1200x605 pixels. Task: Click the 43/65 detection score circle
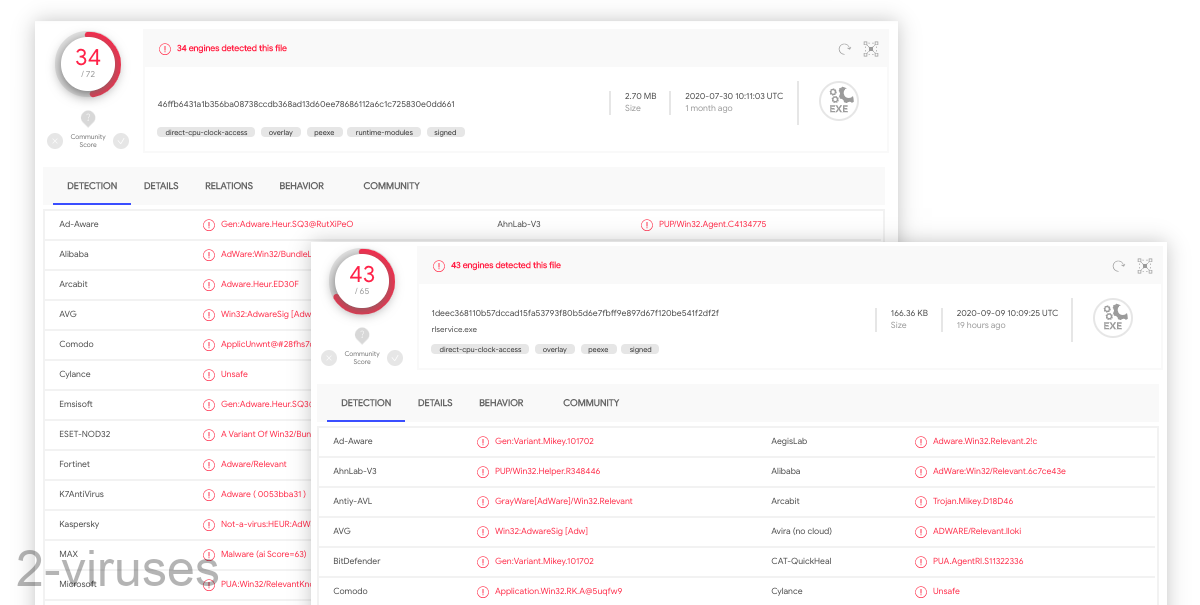tap(362, 282)
